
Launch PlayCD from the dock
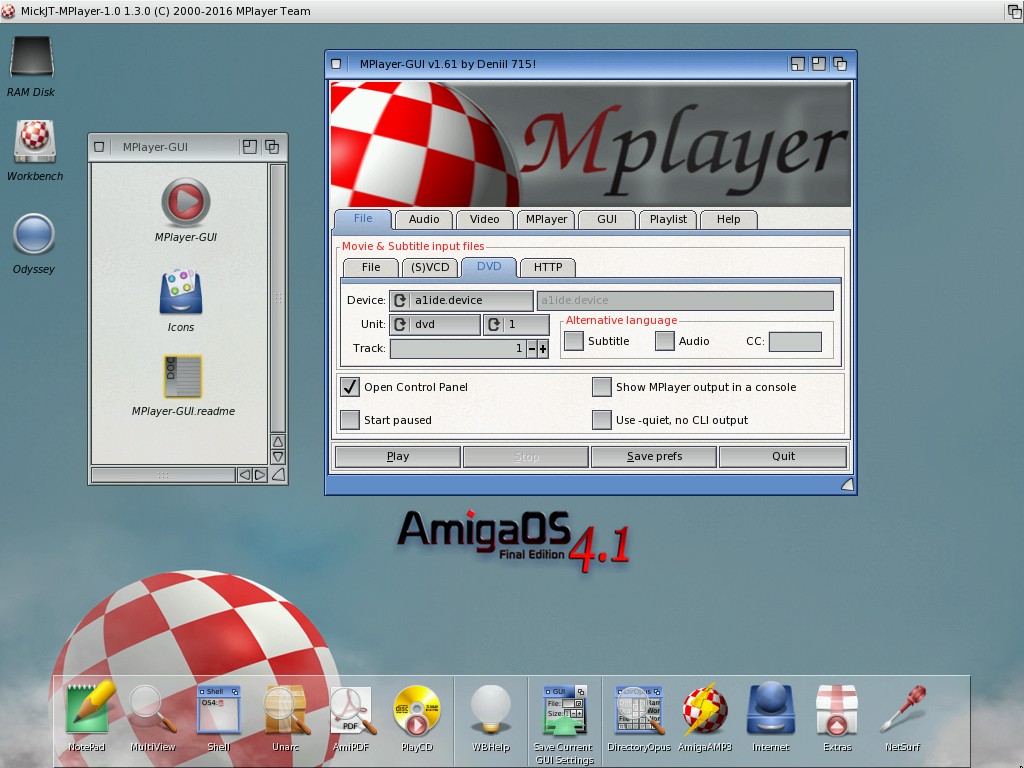pos(416,711)
